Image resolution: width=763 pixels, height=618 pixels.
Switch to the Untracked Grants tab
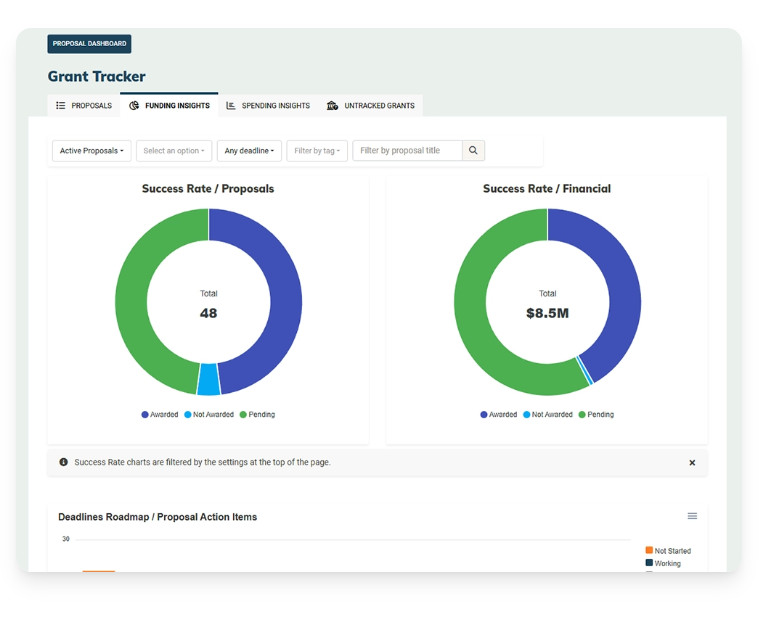point(370,106)
